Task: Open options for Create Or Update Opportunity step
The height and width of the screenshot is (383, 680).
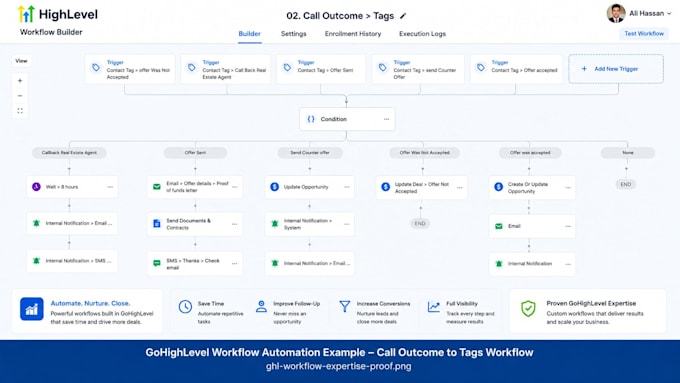Action: point(568,188)
